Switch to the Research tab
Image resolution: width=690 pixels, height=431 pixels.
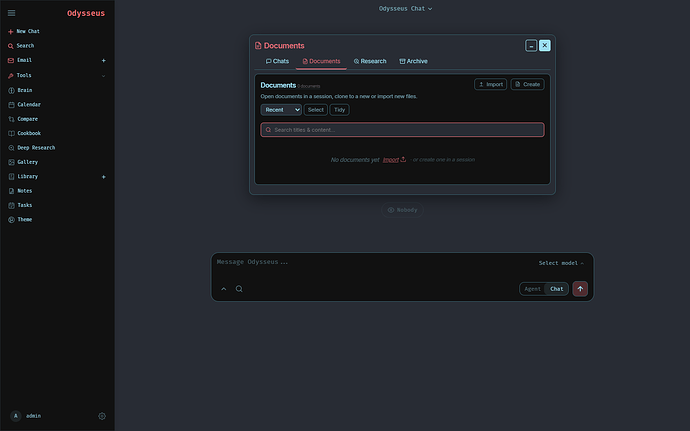coord(370,61)
